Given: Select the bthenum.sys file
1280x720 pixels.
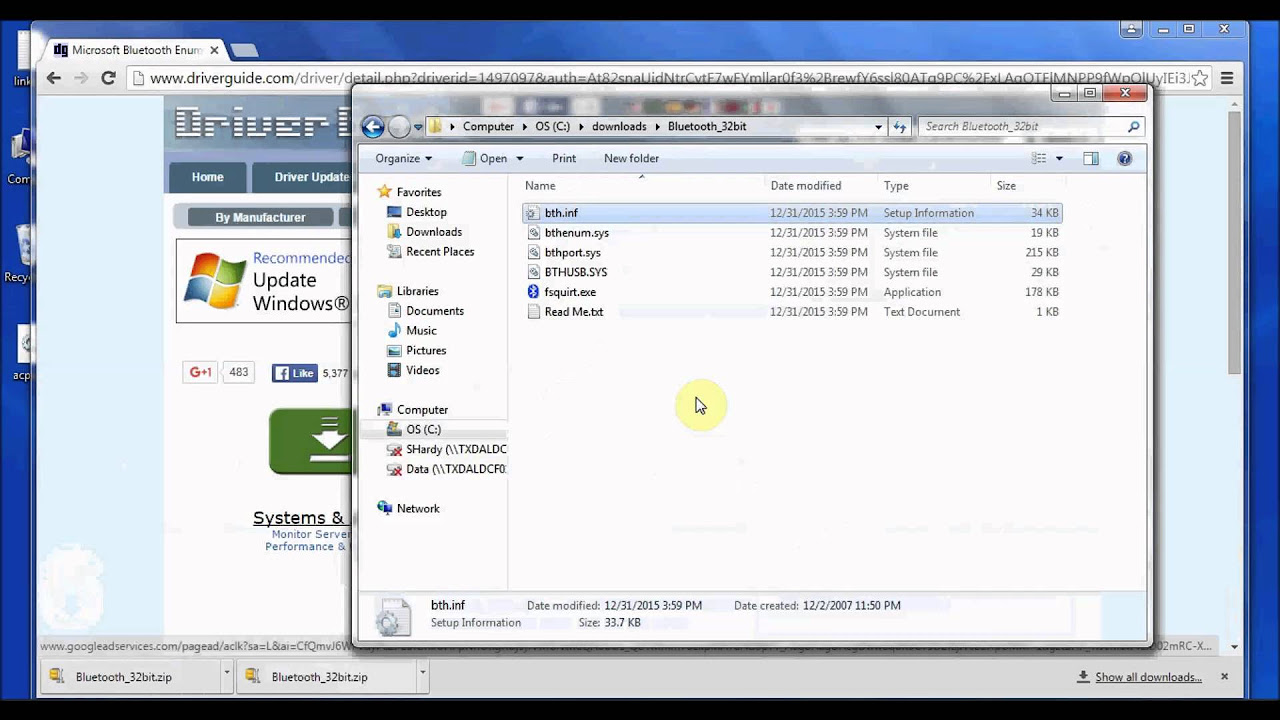Looking at the screenshot, I should 576,233.
